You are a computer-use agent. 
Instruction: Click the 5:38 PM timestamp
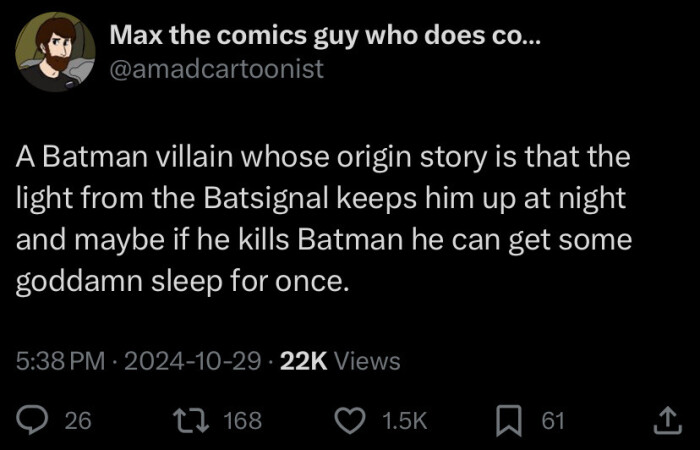62,361
